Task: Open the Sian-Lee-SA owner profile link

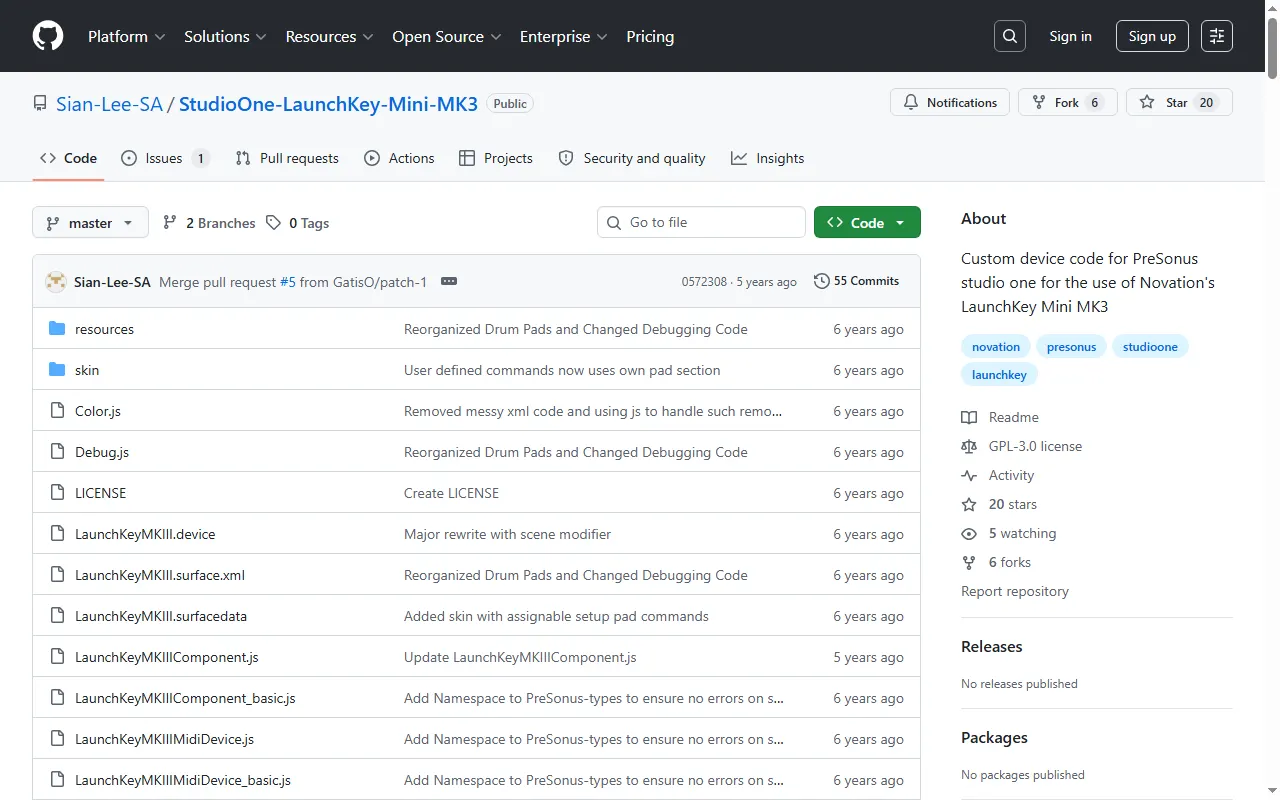Action: coord(109,104)
